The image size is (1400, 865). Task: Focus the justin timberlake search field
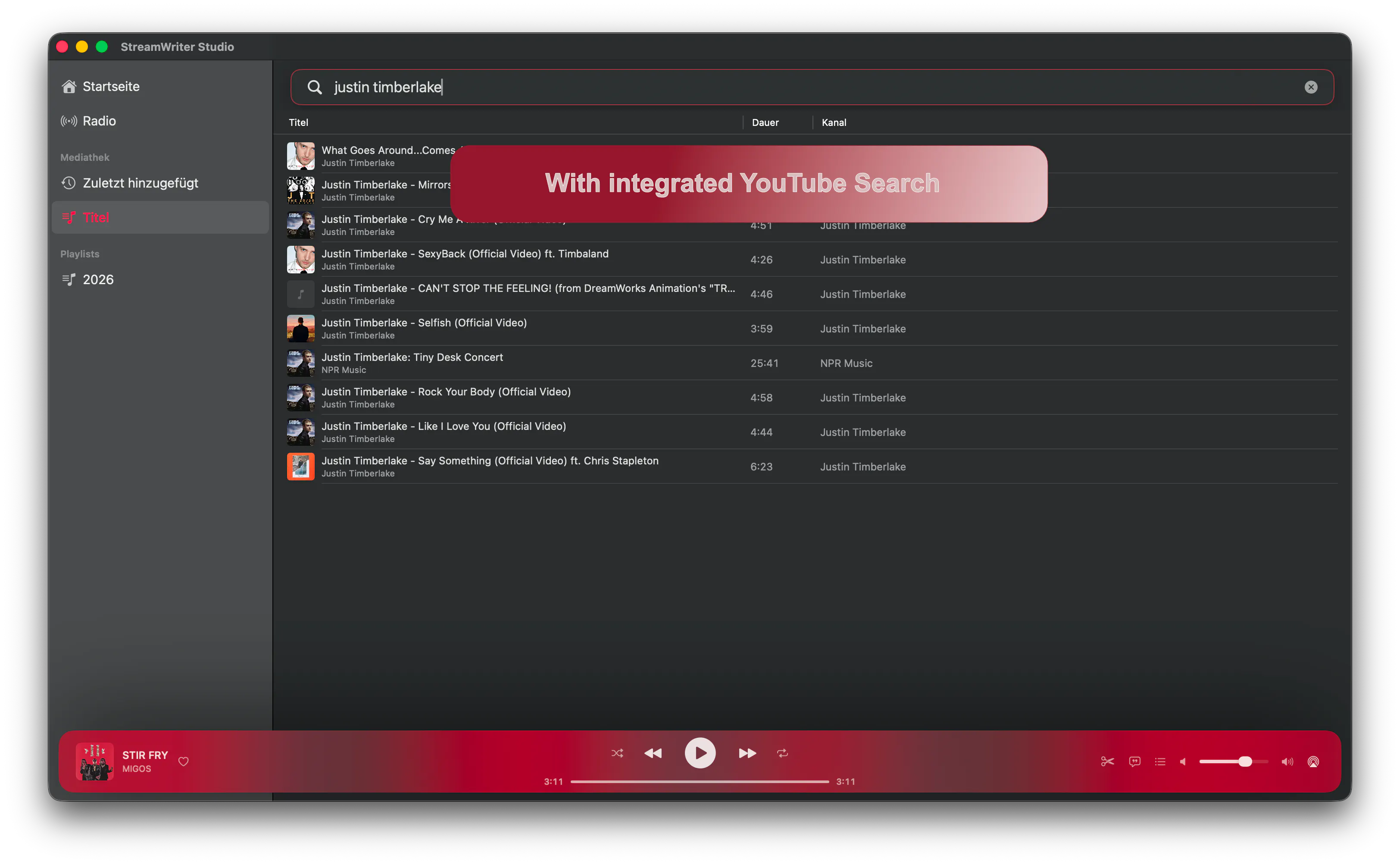(x=812, y=87)
